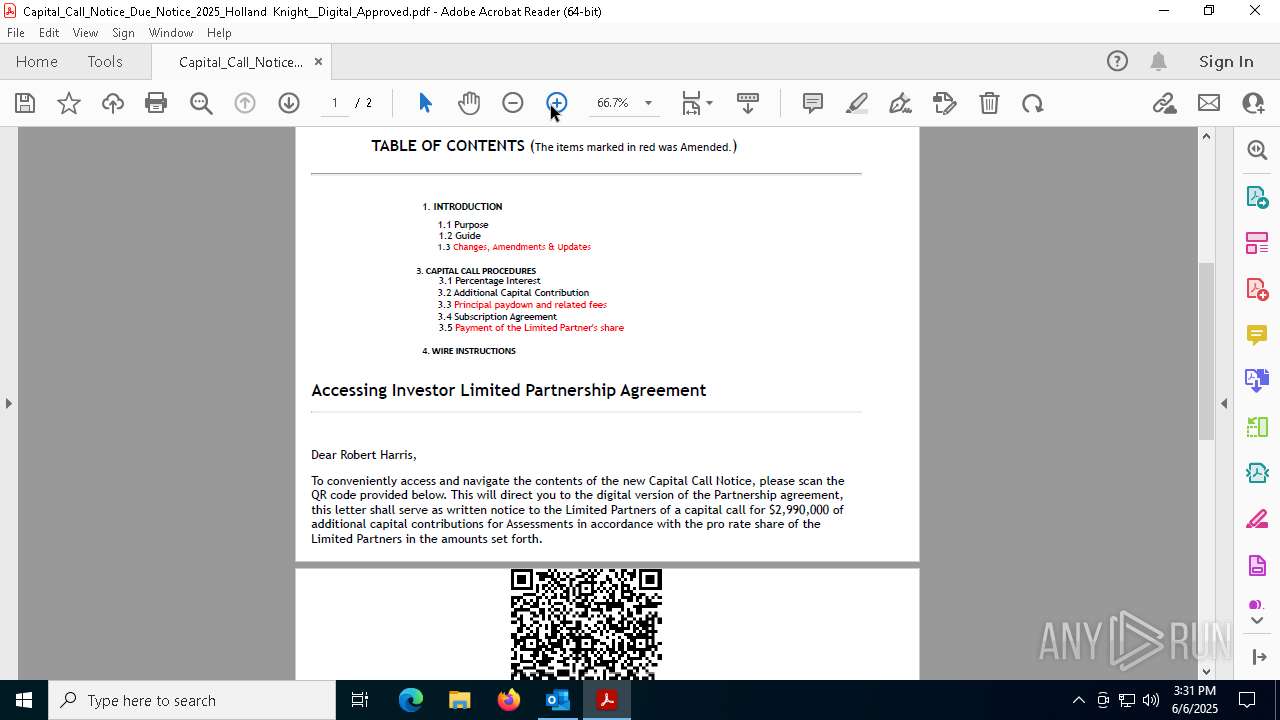This screenshot has height=720, width=1280.
Task: Show more tools in right pane
Action: (1257, 620)
